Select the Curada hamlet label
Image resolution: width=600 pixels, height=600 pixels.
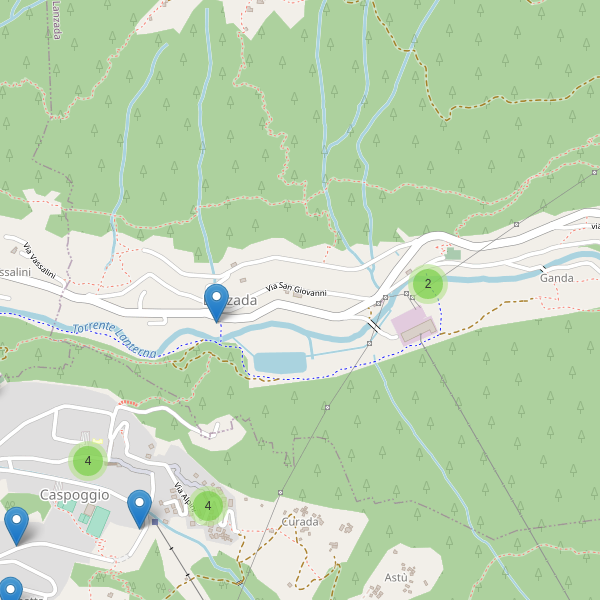click(300, 522)
